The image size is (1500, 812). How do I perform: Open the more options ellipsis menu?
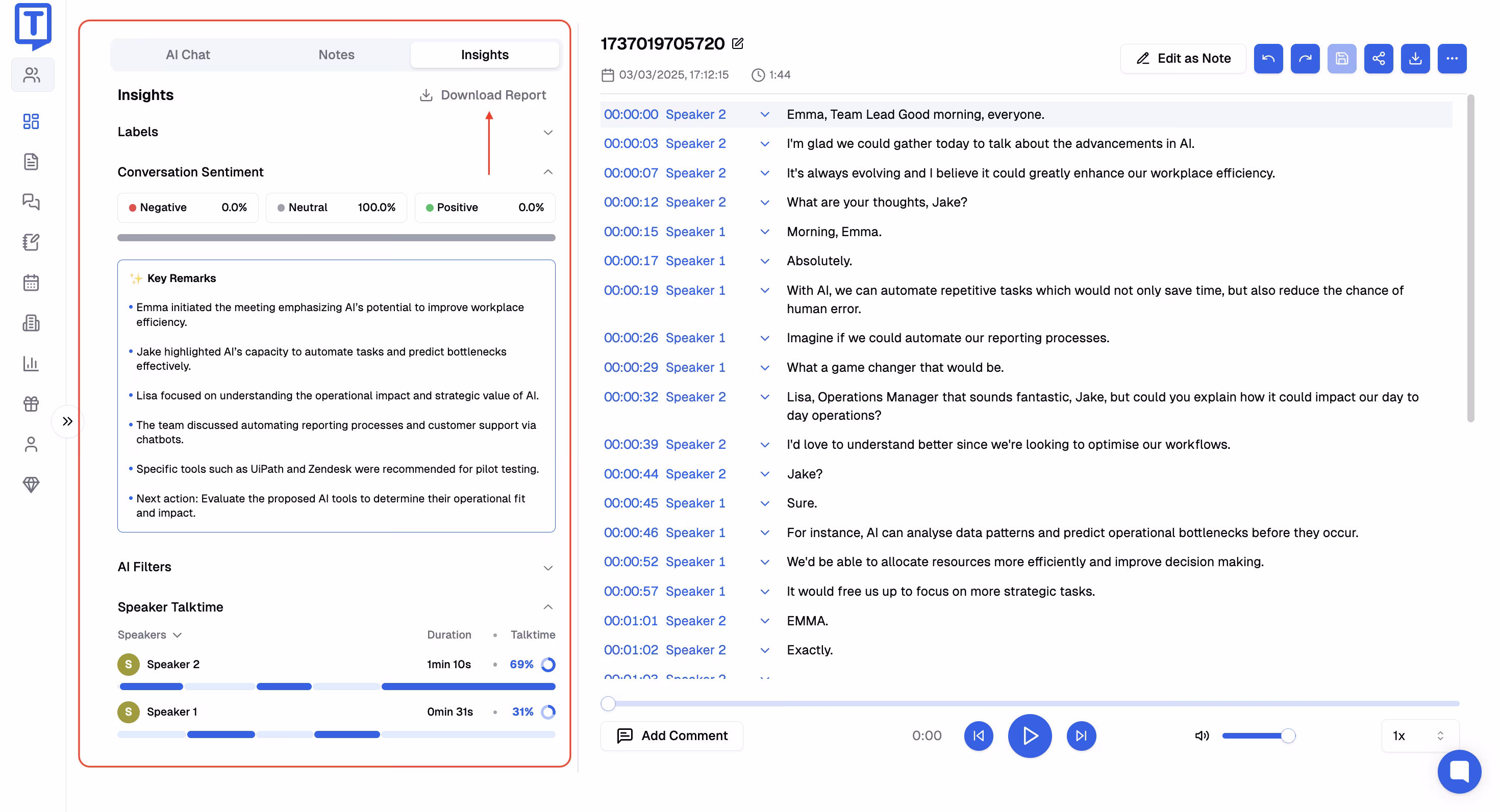pyautogui.click(x=1452, y=58)
